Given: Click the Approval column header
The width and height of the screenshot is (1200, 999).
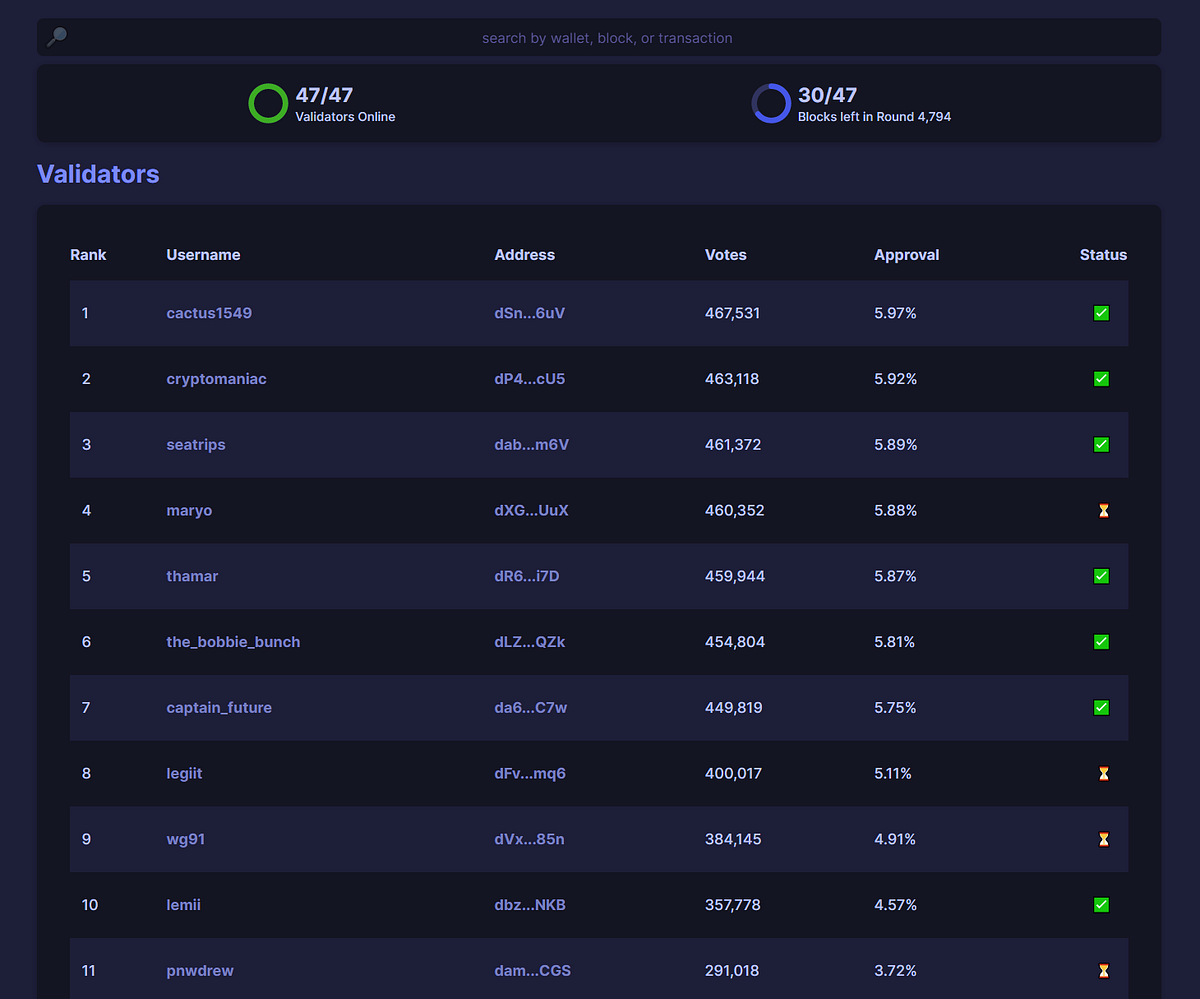Looking at the screenshot, I should click(x=907, y=256).
